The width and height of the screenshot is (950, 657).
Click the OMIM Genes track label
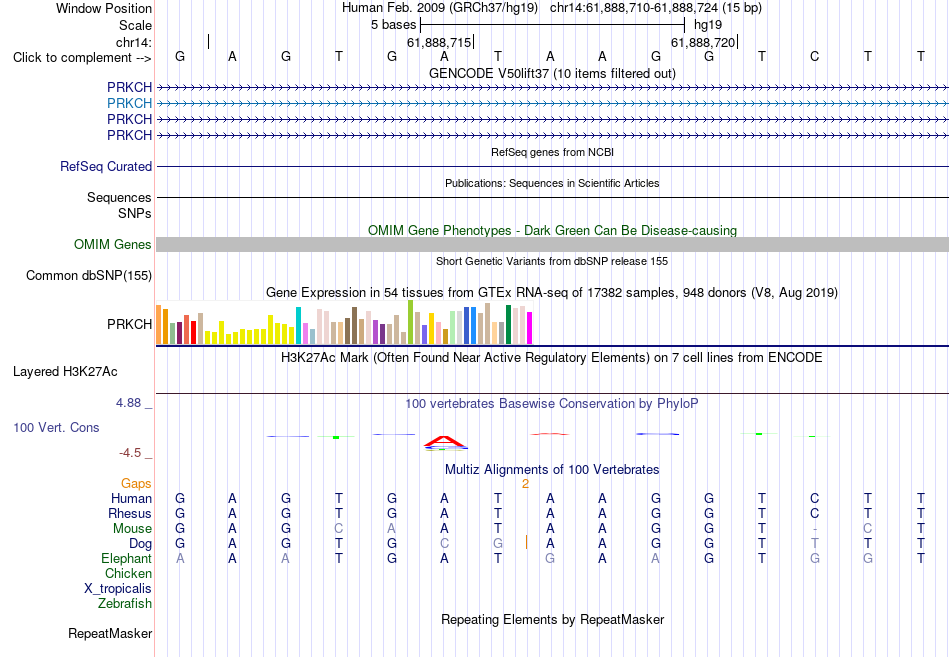pos(112,244)
